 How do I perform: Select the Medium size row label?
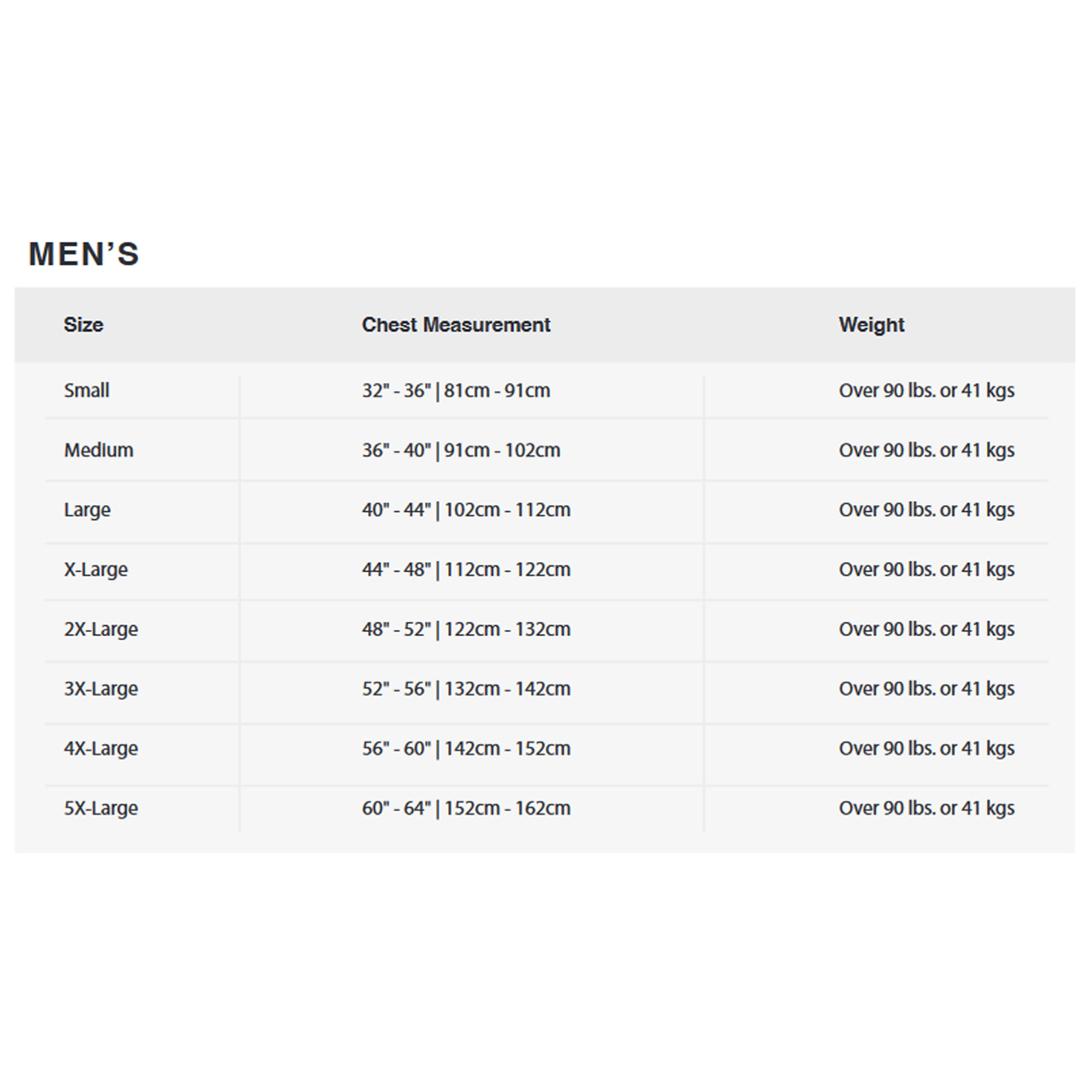click(x=99, y=450)
